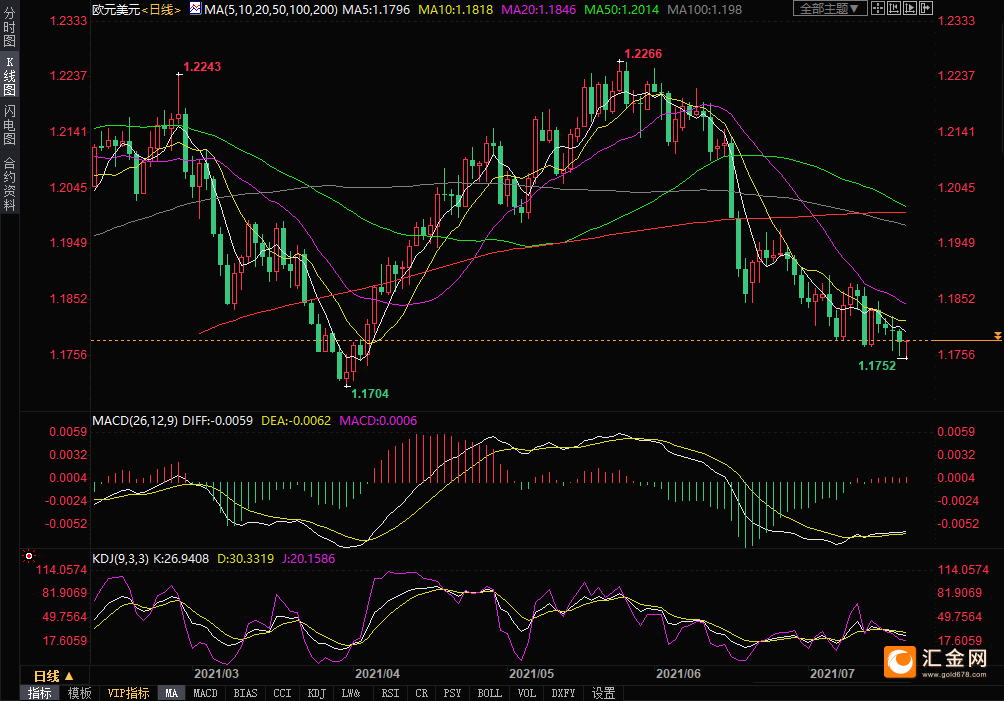The image size is (1004, 701).
Task: Click the 模板 template button
Action: 80,693
